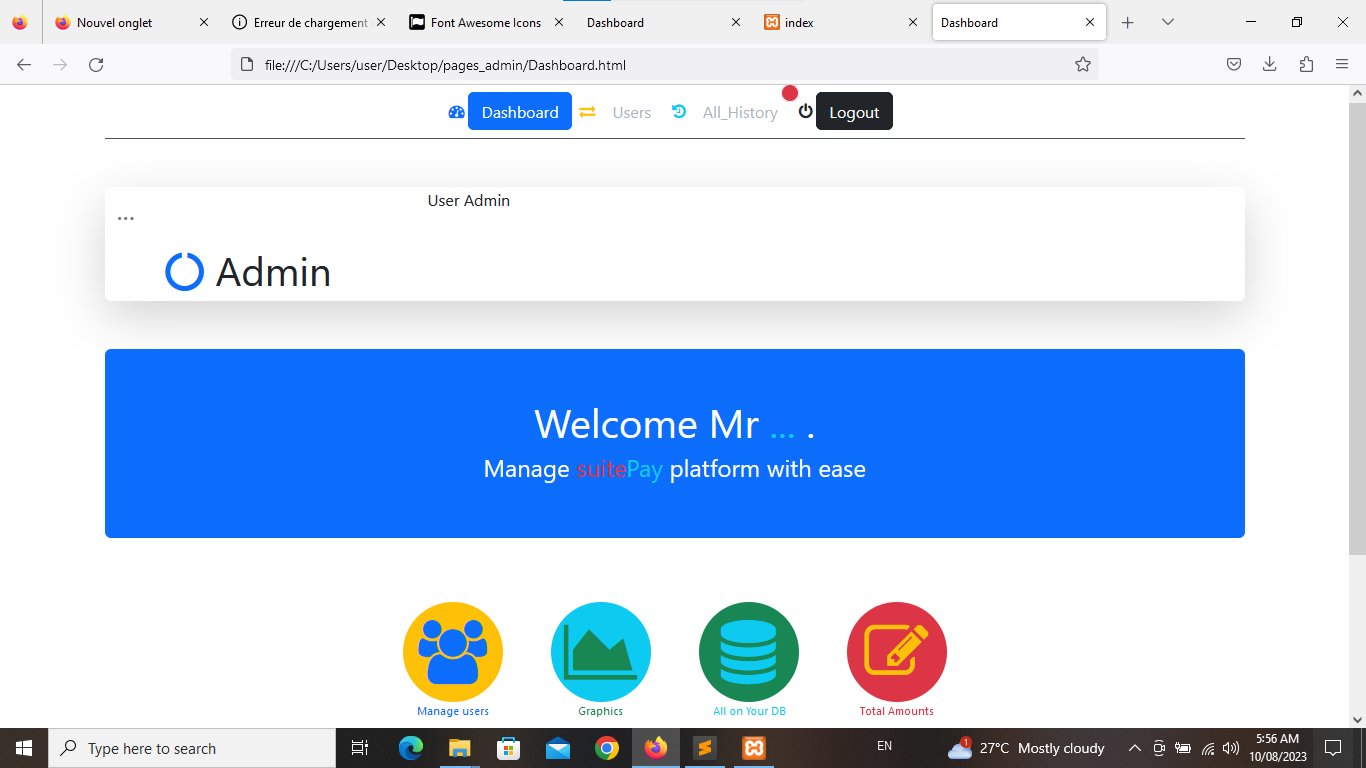Open the Graphics chart icon
Viewport: 1366px width, 768px height.
pyautogui.click(x=600, y=651)
